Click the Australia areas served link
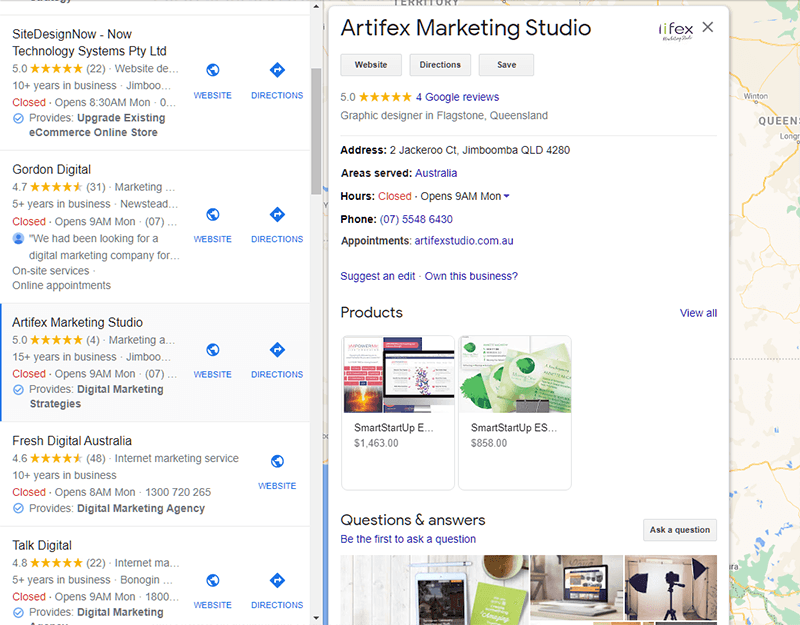Viewport: 800px width, 625px height. click(x=436, y=173)
